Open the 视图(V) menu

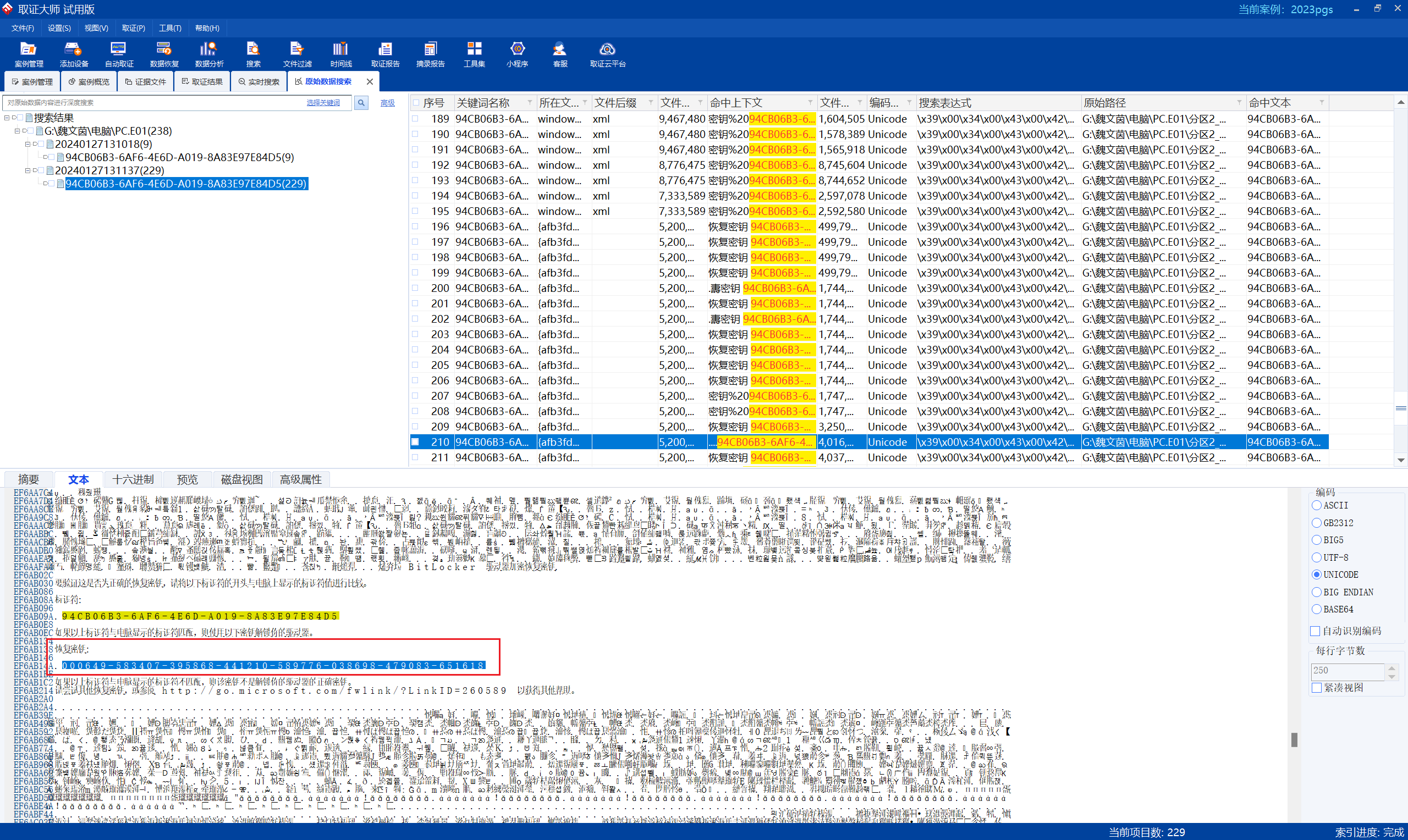click(96, 27)
